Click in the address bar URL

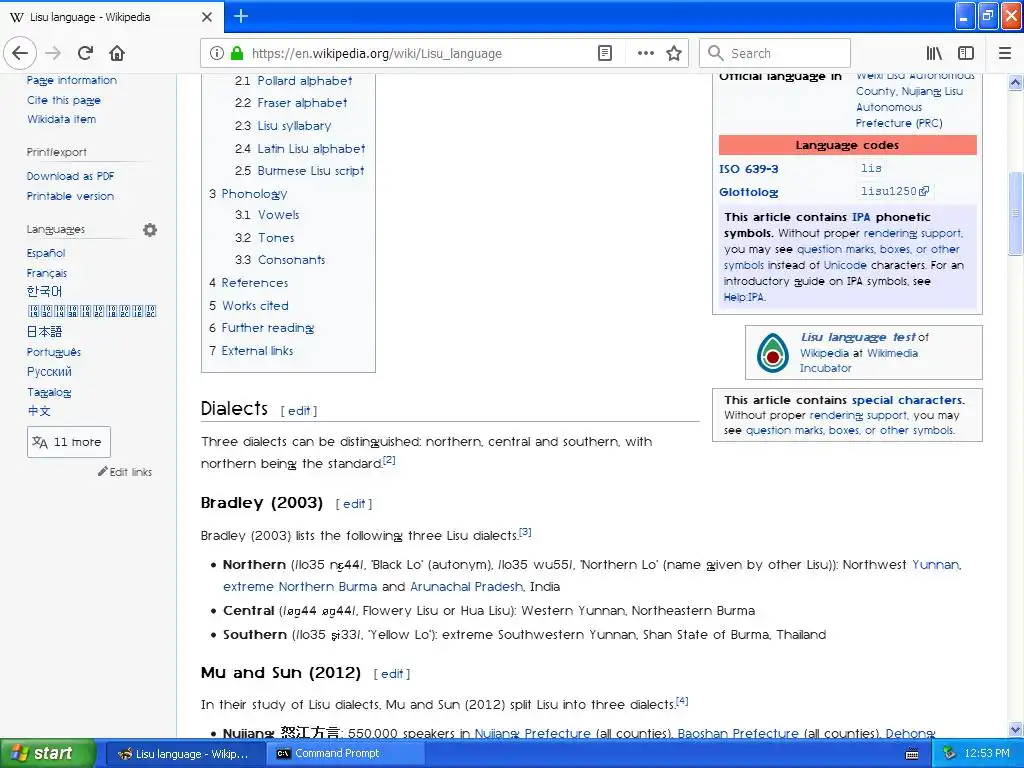click(377, 54)
